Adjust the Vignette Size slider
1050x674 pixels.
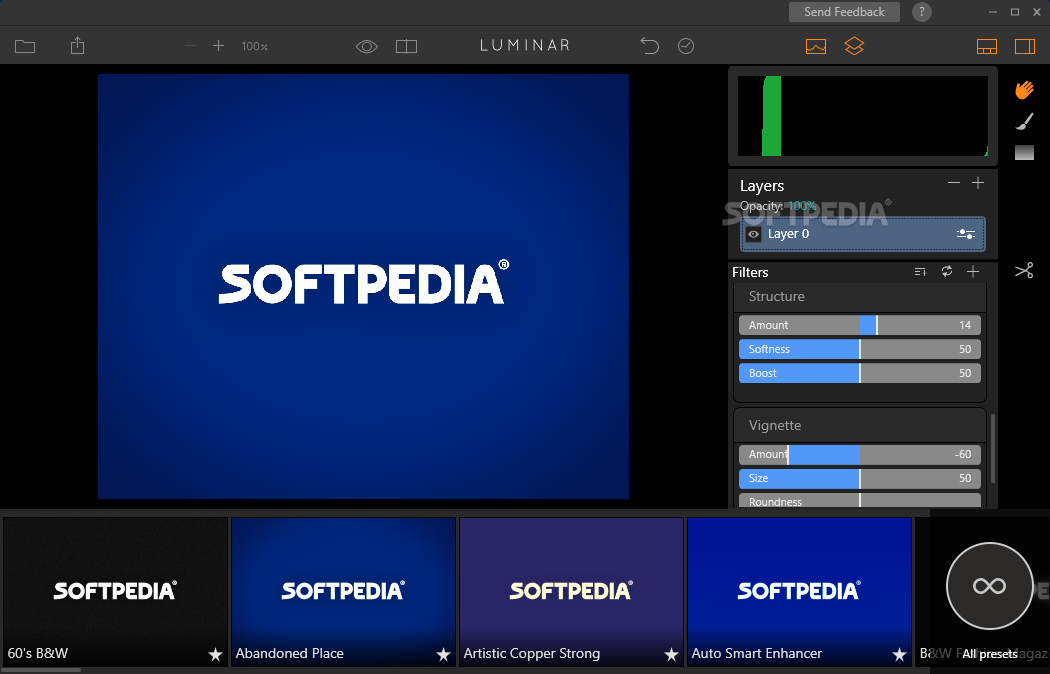(860, 479)
